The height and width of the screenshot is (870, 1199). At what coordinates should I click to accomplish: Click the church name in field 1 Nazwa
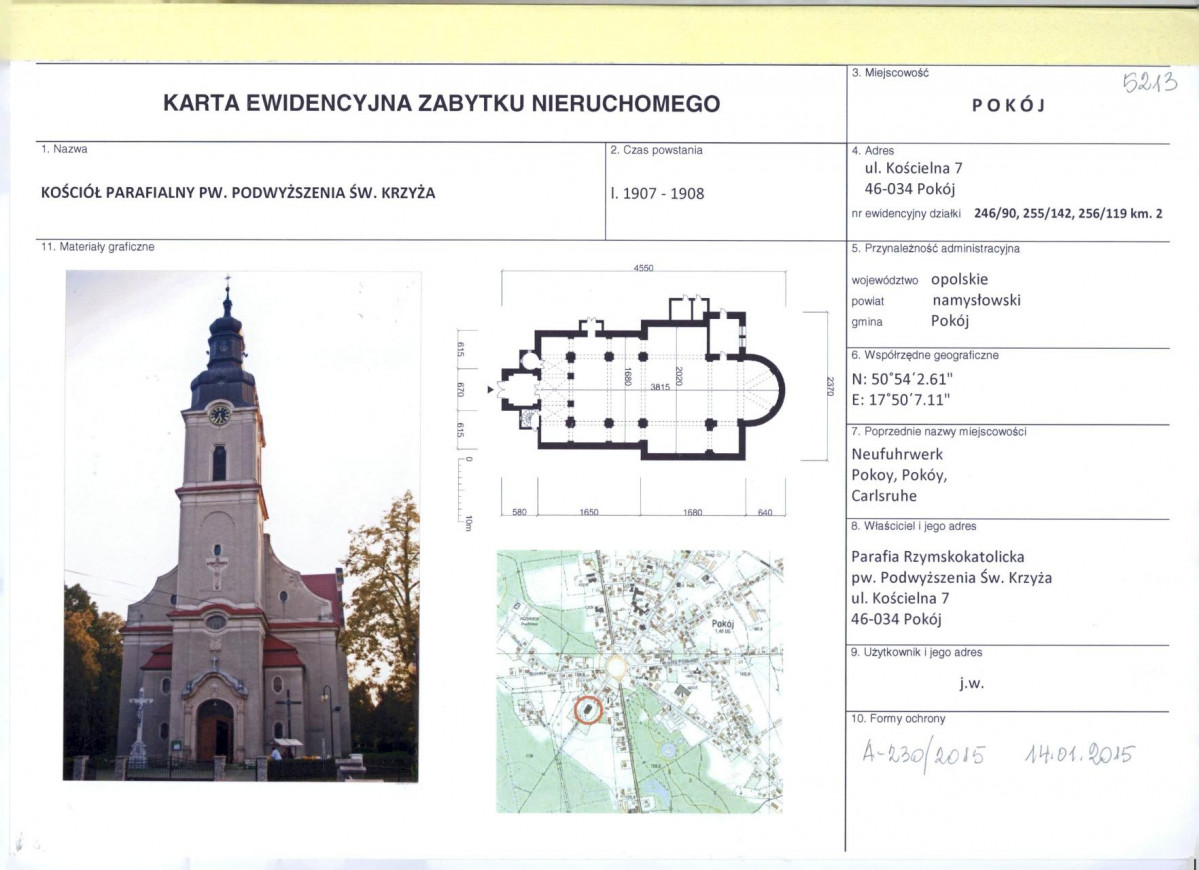click(238, 193)
